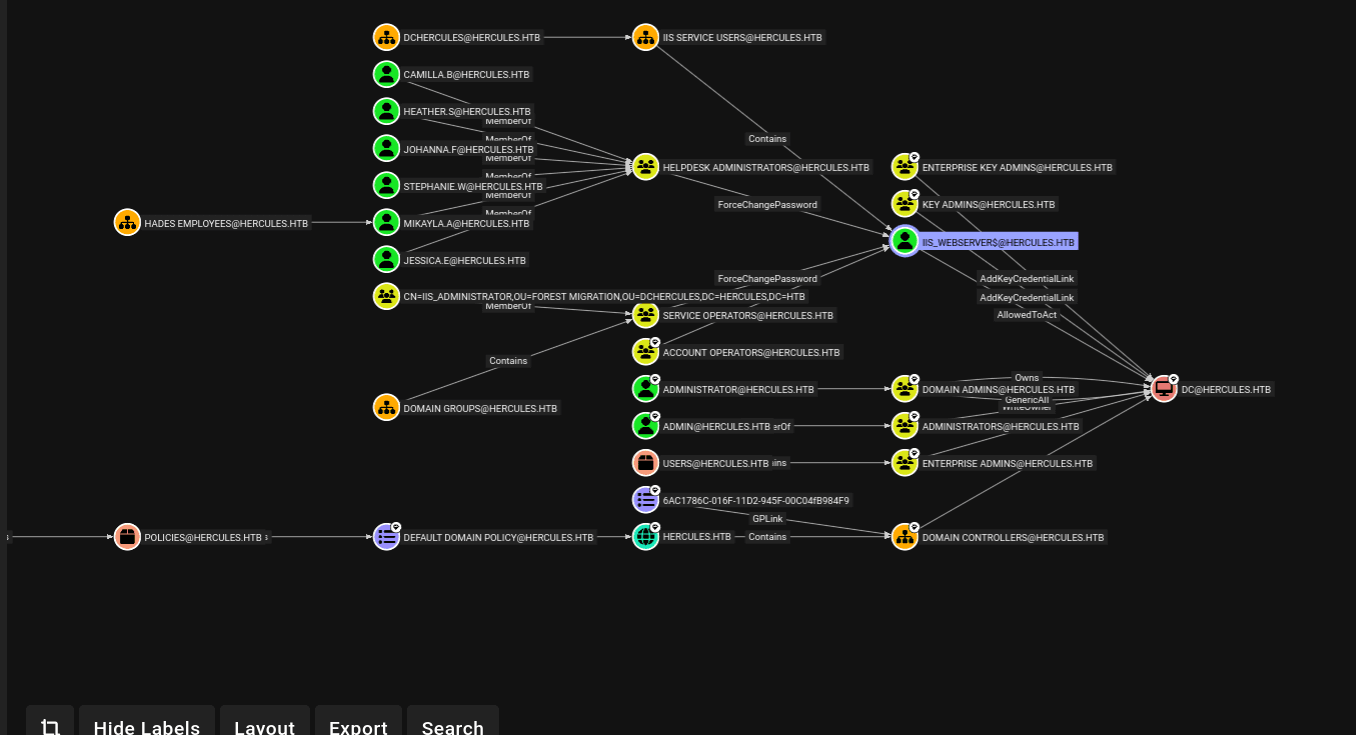Screen dimensions: 1356x735
Task: Select the IIS SERVICE USERS OU node icon
Action: (x=645, y=37)
